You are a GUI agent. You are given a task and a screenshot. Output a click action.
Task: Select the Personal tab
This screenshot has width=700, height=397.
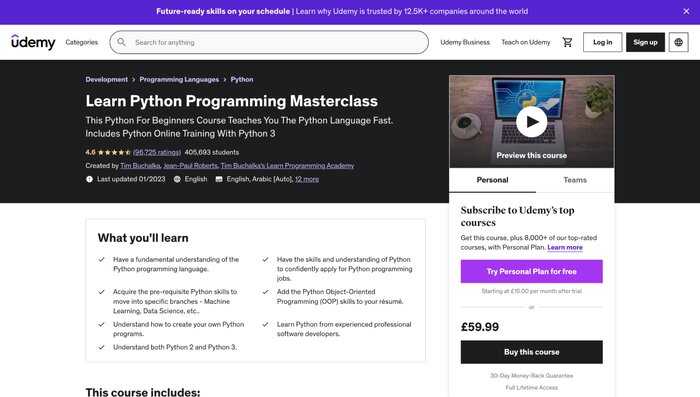(492, 180)
